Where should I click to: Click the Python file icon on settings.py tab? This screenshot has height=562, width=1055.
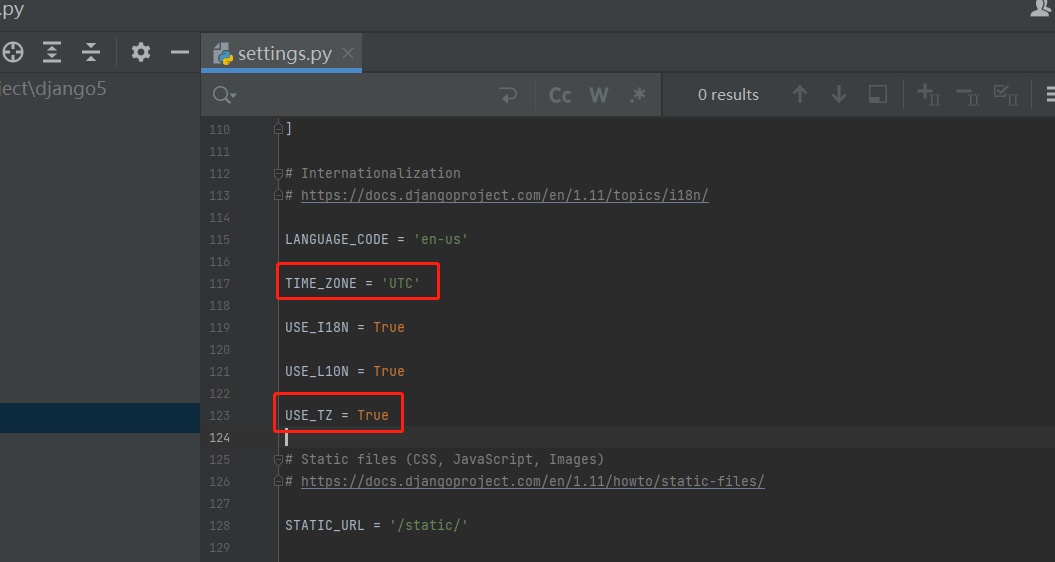coord(223,54)
